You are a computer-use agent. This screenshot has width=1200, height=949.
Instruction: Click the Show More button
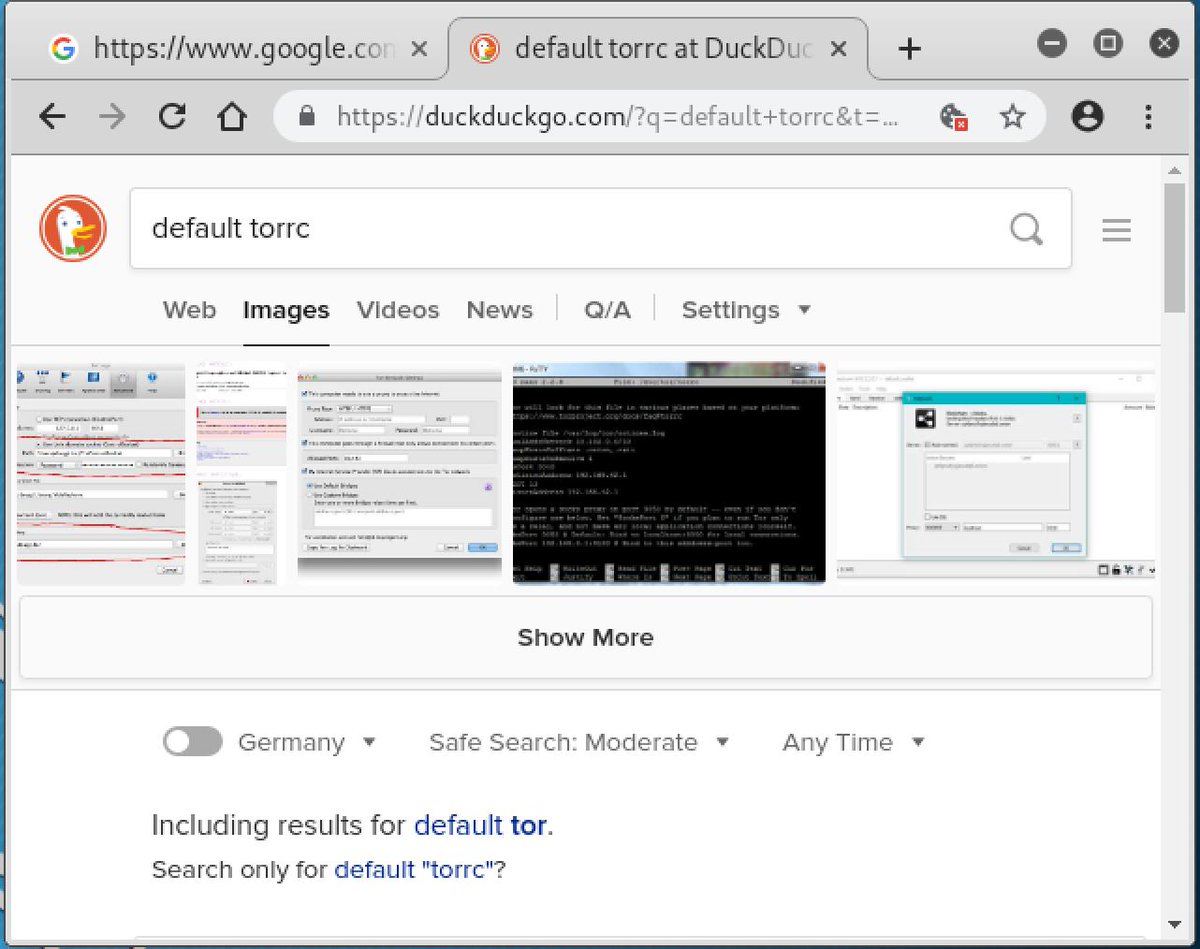(586, 638)
